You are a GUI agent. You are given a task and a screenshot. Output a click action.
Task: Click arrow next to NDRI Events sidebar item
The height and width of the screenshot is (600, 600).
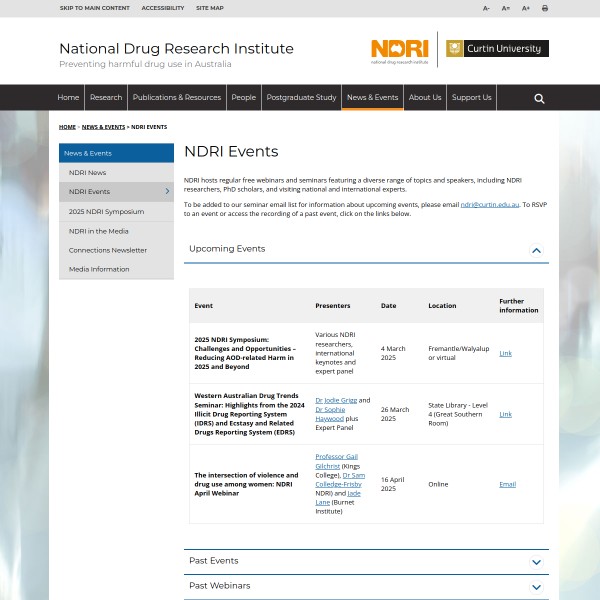pos(167,191)
